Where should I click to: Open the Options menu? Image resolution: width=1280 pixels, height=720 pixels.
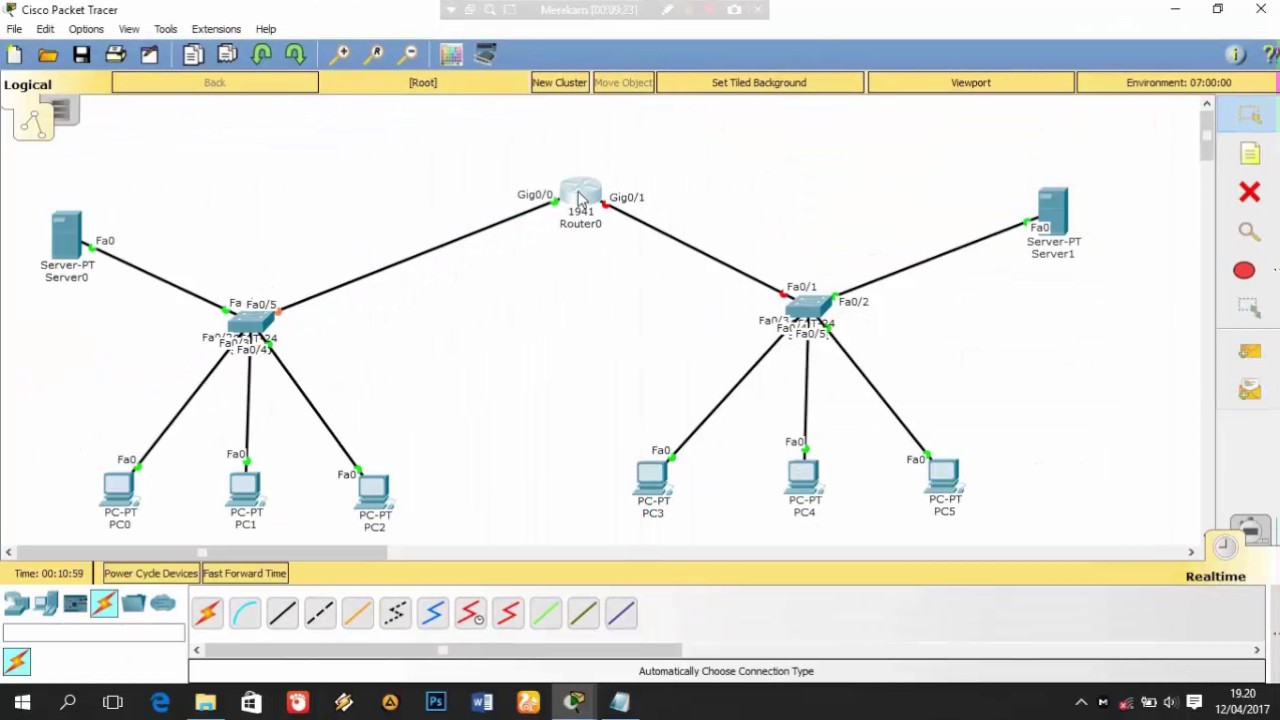tap(86, 29)
